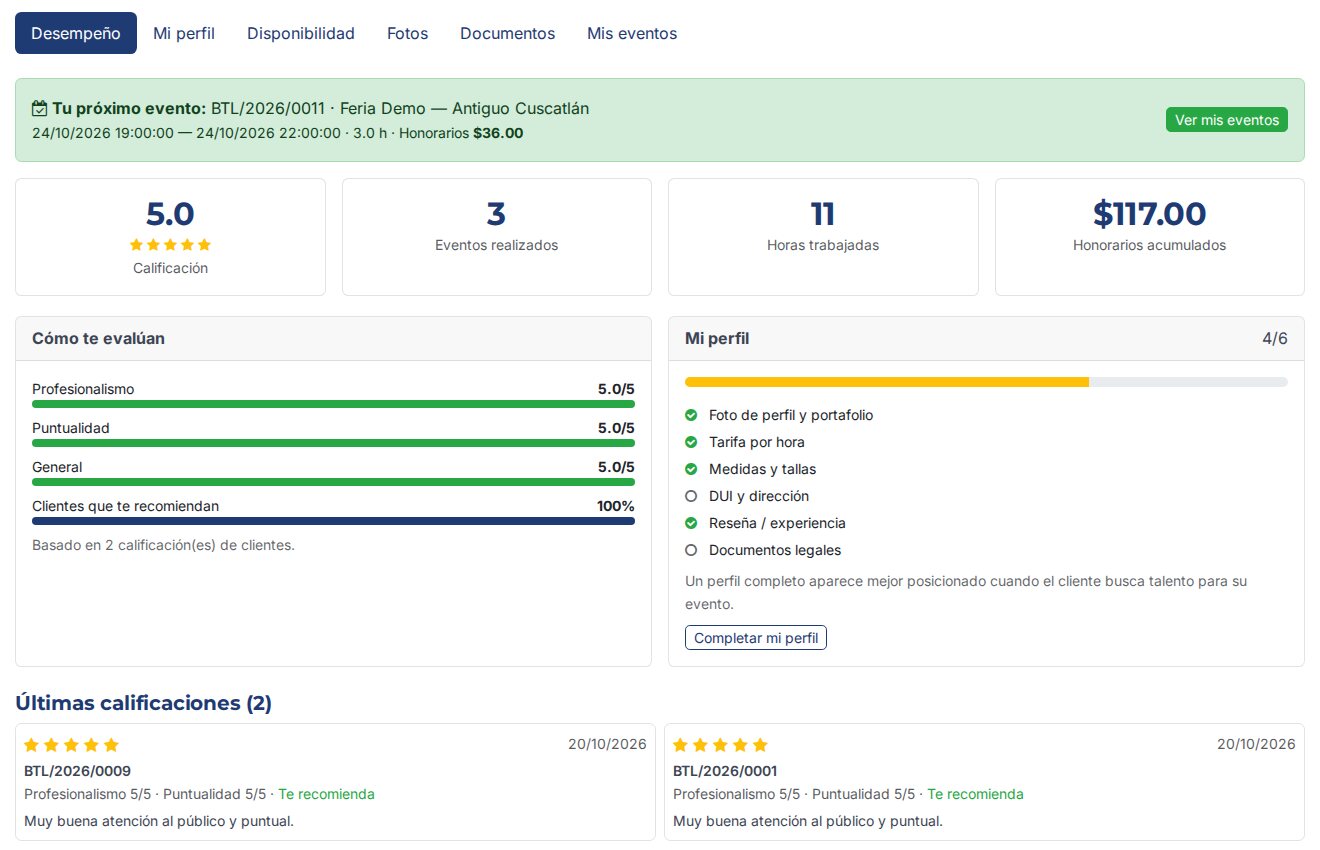Click the Puntualidad rating bar

pos(333,443)
